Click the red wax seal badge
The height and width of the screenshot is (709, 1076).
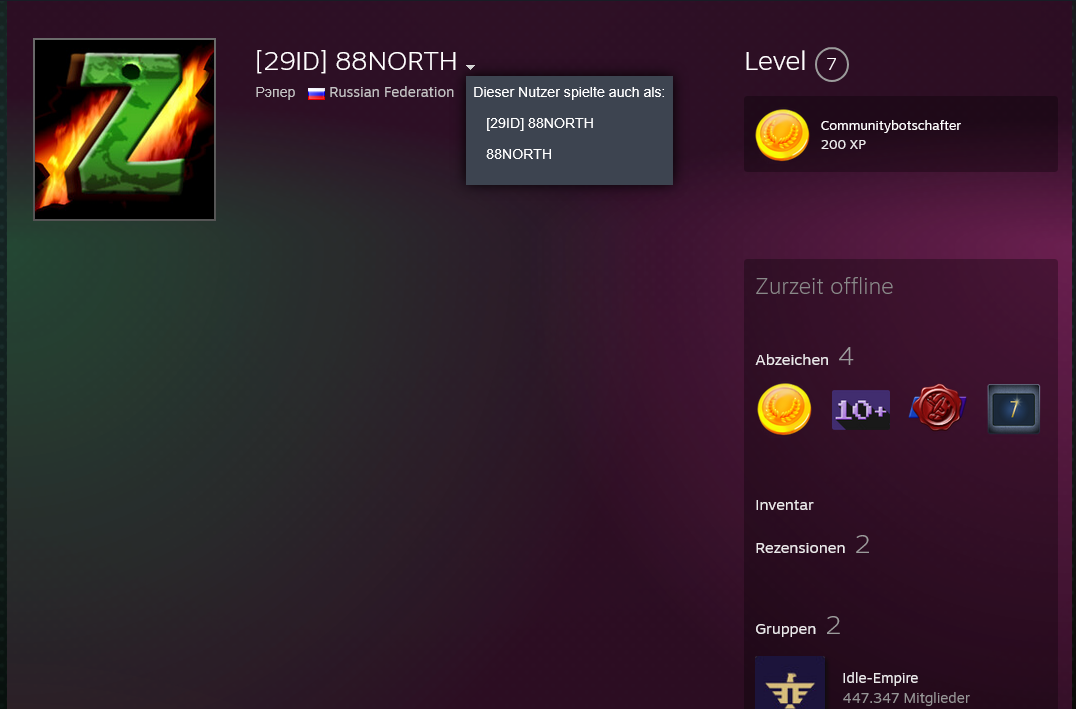pyautogui.click(x=937, y=408)
